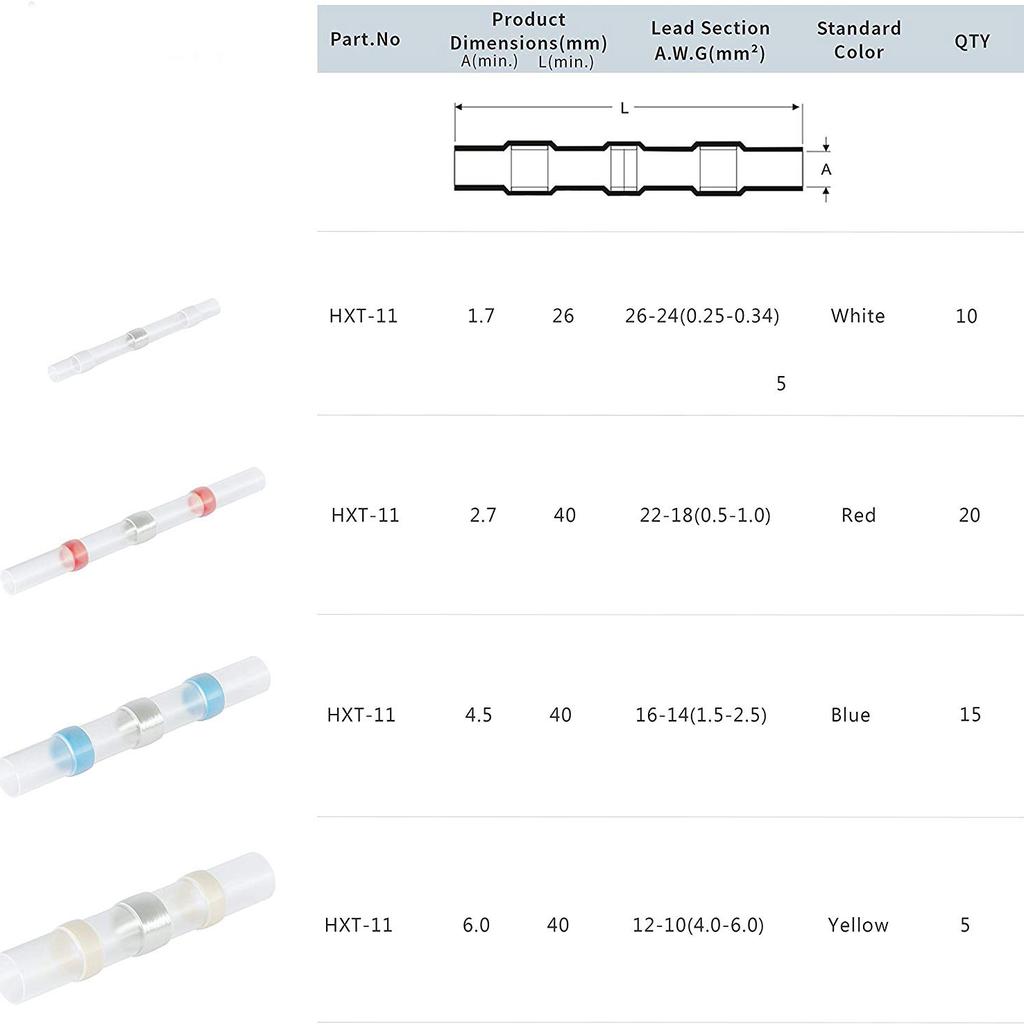Image resolution: width=1024 pixels, height=1024 pixels.
Task: Select the "22-18(0.5-1.0)" lead section value
Action: pyautogui.click(x=705, y=515)
